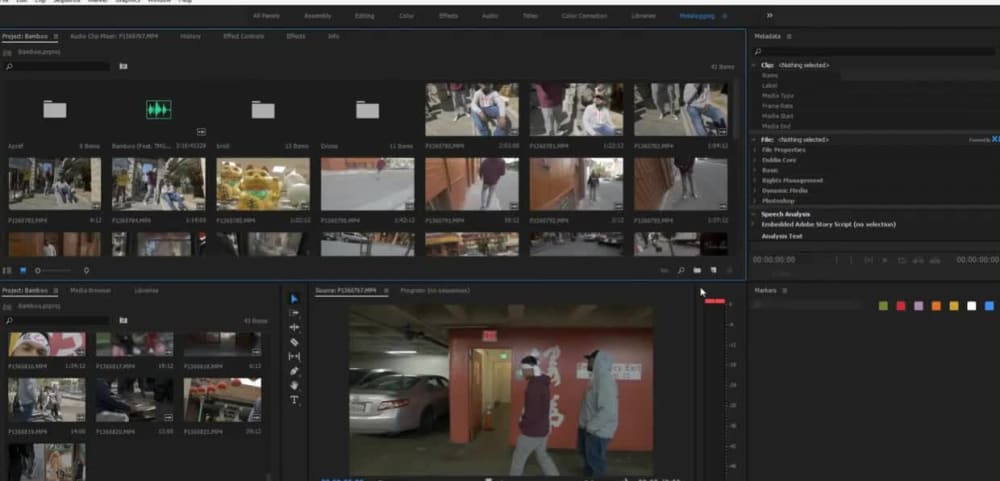Click Source monitor video preview

pyautogui.click(x=501, y=390)
